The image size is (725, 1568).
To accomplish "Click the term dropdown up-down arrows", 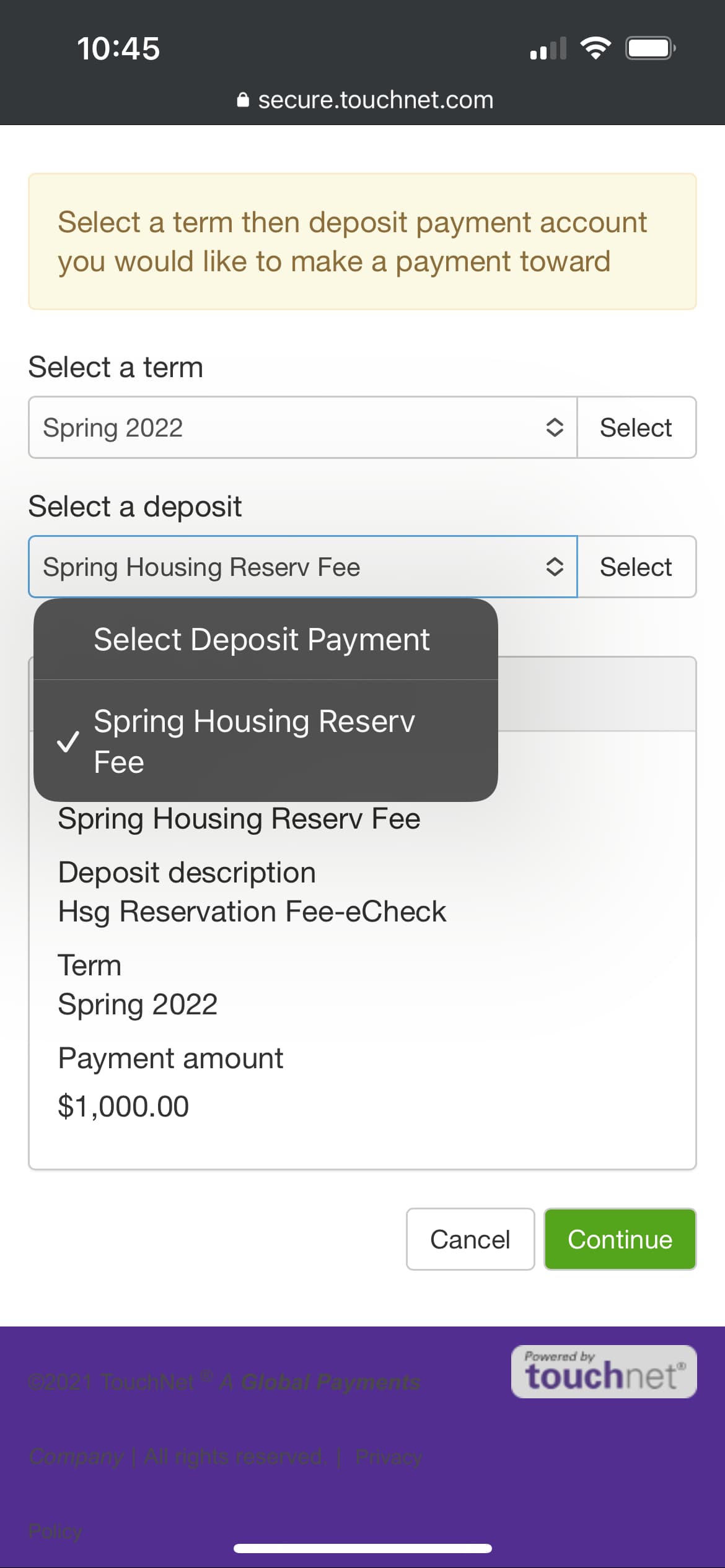I will tap(554, 427).
